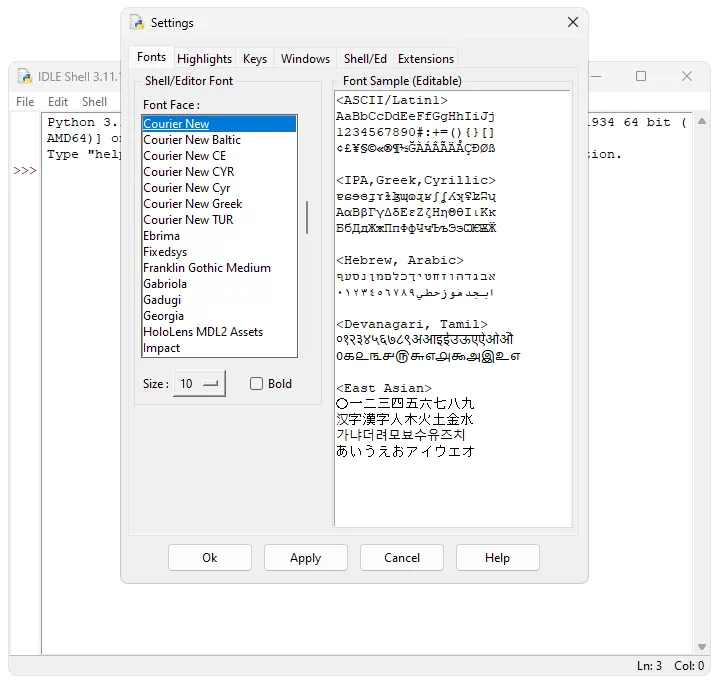
Task: Click the <IPA,Greek,Cyrillic> sample line
Action: 416,180
